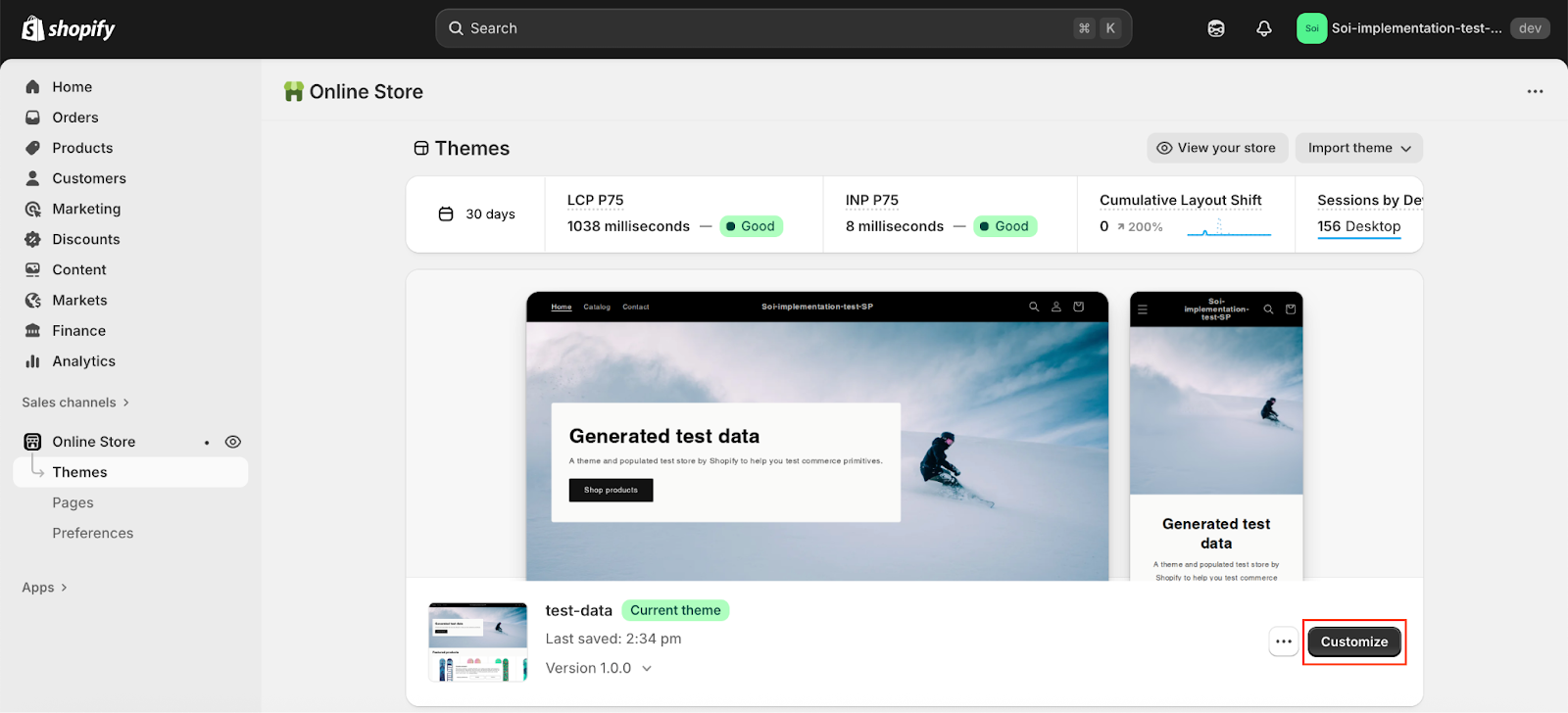Click the Customize button
The width and height of the screenshot is (1568, 713).
(1353, 642)
